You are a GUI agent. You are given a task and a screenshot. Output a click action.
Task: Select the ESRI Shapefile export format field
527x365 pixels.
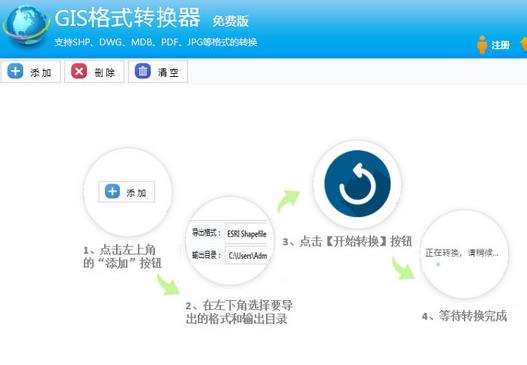pyautogui.click(x=247, y=234)
